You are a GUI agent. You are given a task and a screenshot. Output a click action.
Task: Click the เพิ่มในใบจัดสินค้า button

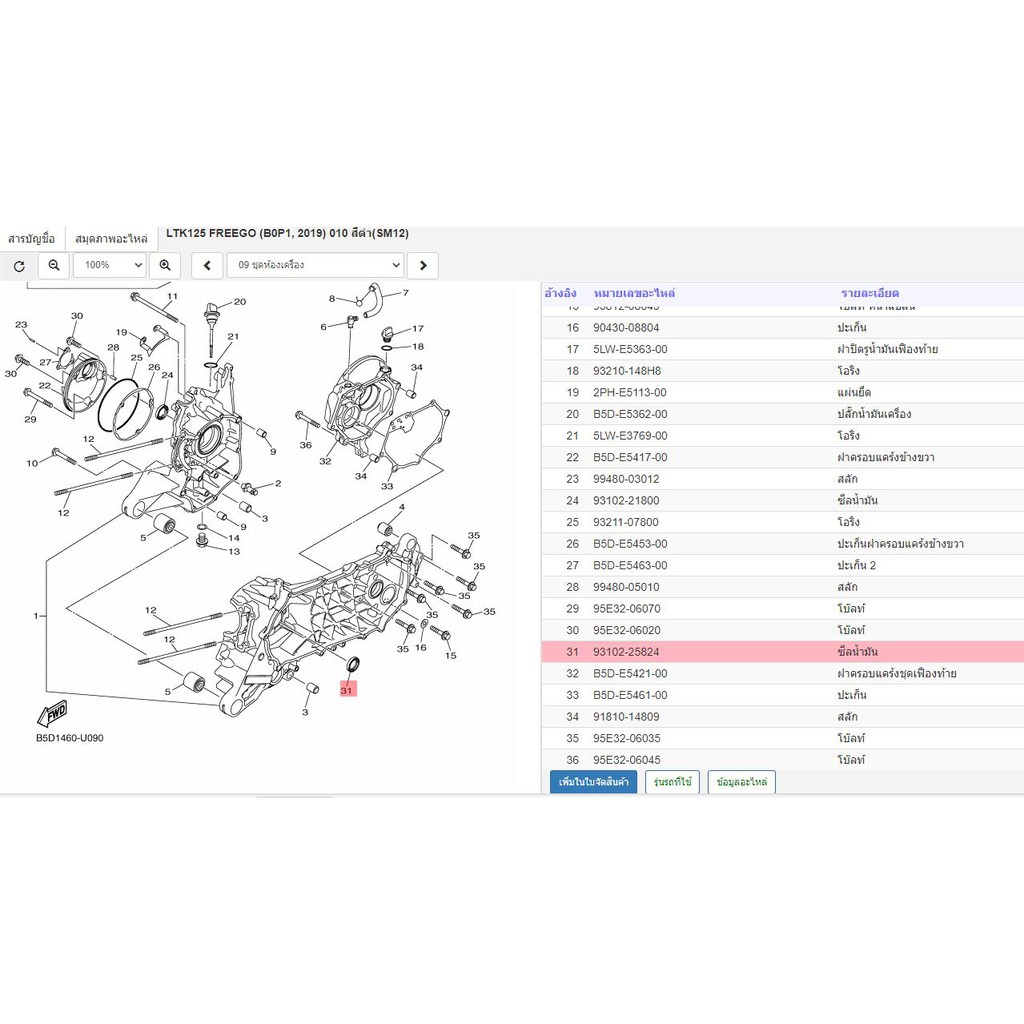point(594,782)
